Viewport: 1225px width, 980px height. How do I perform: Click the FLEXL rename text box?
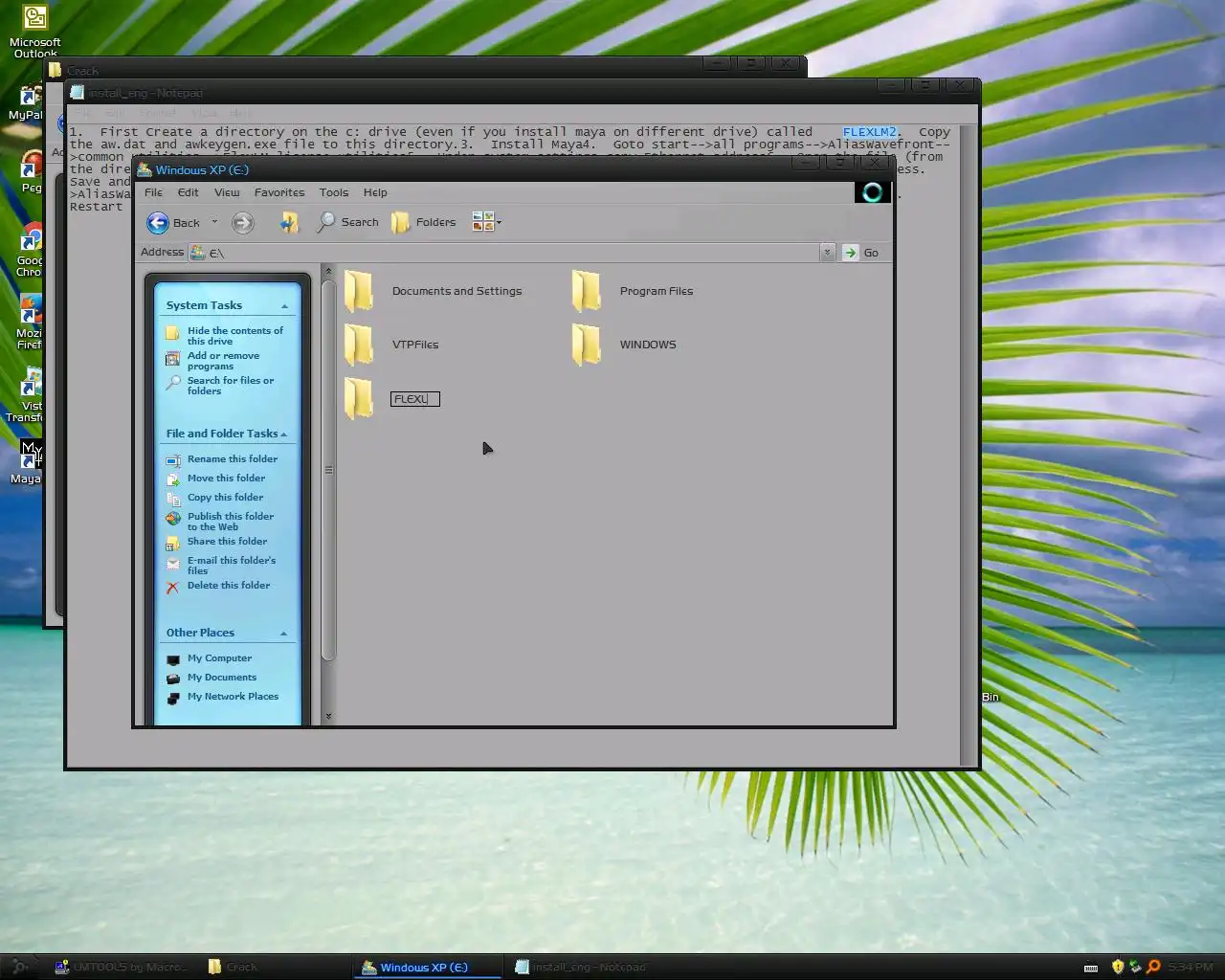415,399
